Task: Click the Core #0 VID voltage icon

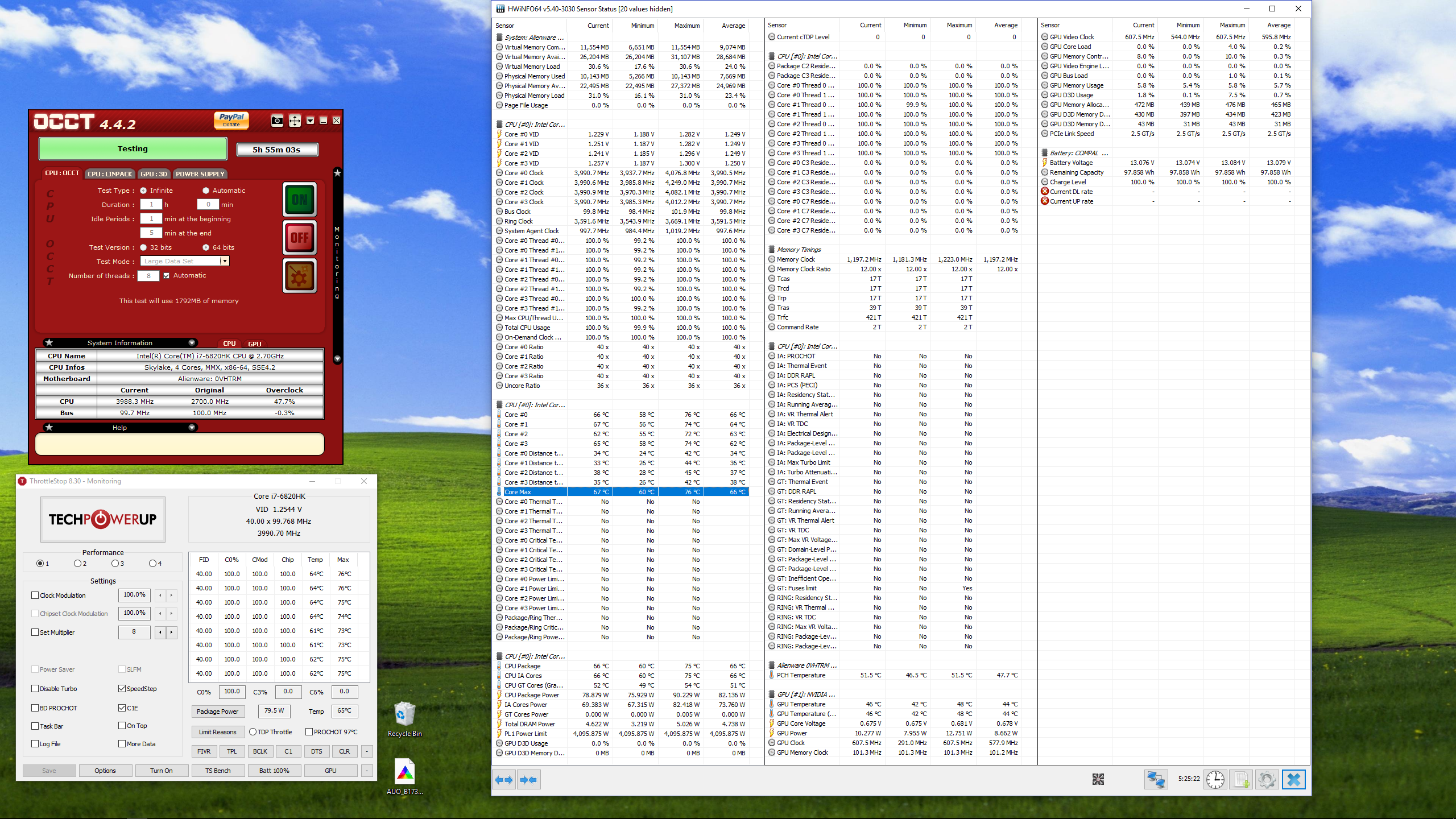Action: (499, 134)
